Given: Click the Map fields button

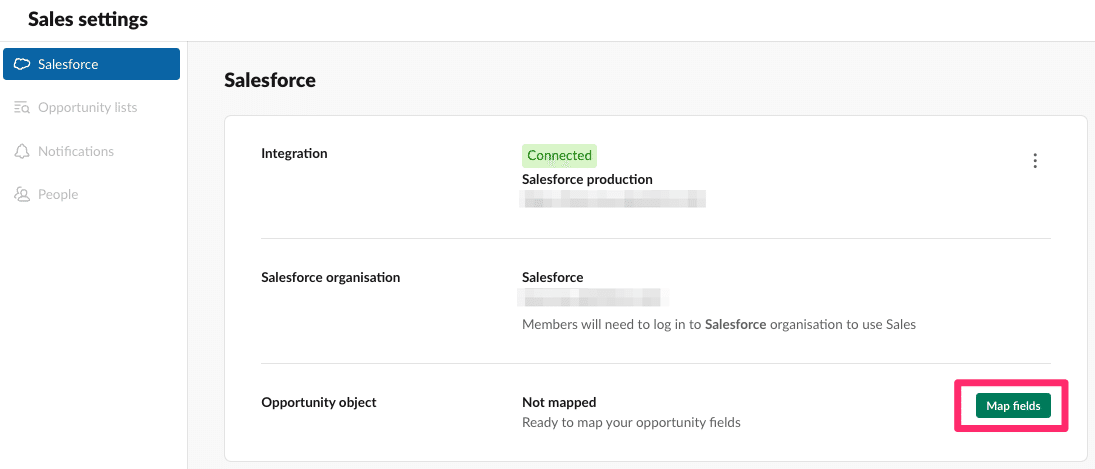Looking at the screenshot, I should pyautogui.click(x=1013, y=405).
